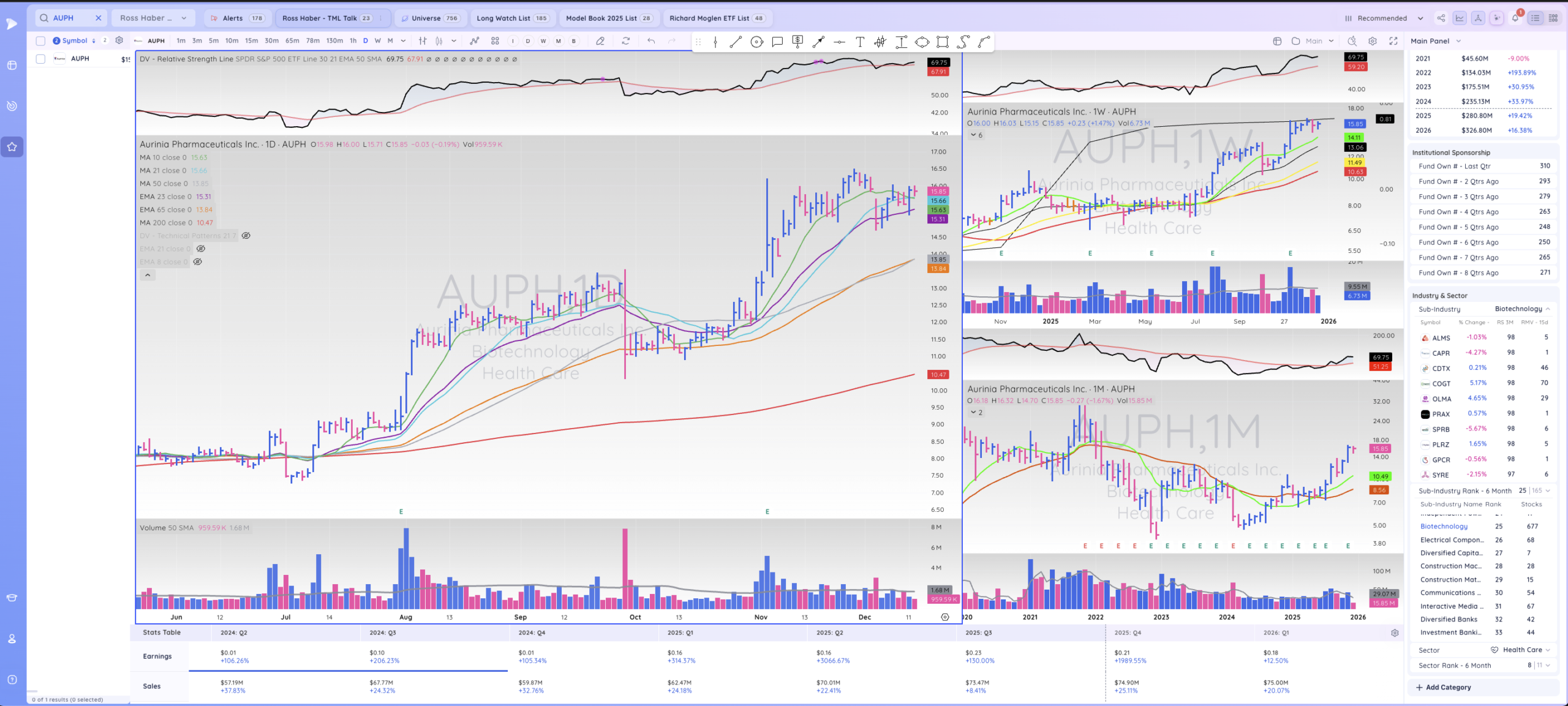Image resolution: width=1568 pixels, height=706 pixels.
Task: Expand the Recommended layout dropdown
Action: click(1420, 18)
